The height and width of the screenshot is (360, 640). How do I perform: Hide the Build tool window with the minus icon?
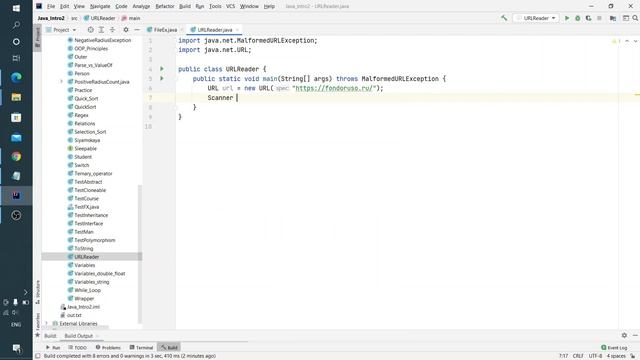[635, 335]
